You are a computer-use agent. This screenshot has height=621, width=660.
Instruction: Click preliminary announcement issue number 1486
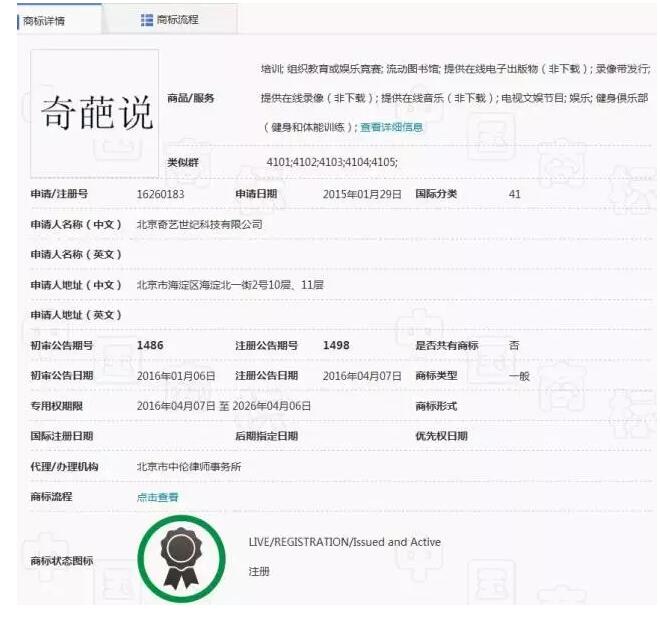pos(150,345)
